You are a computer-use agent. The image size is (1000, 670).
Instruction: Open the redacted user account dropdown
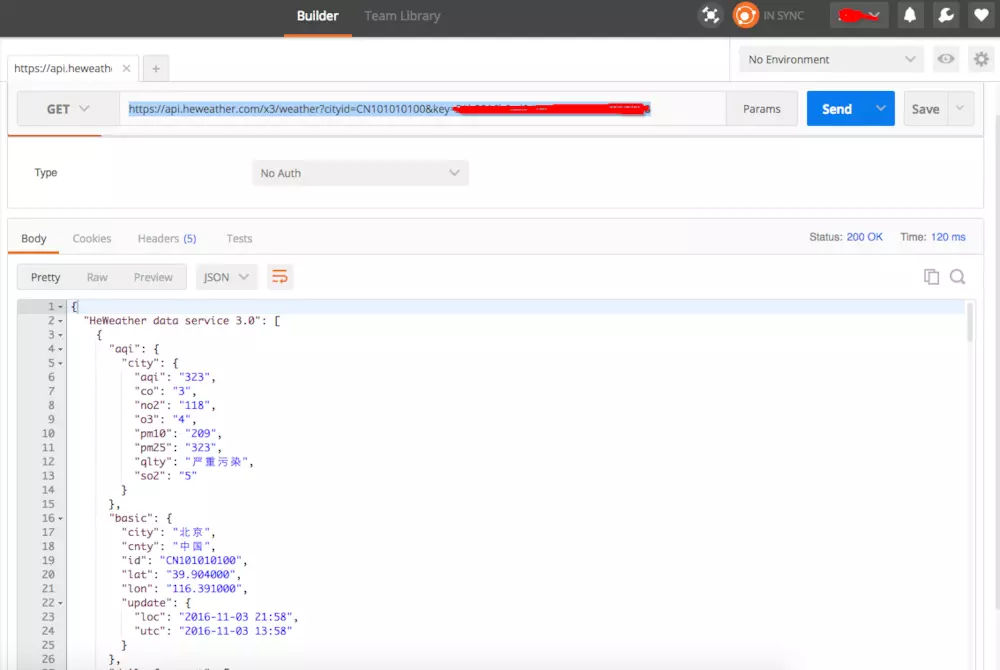[858, 15]
